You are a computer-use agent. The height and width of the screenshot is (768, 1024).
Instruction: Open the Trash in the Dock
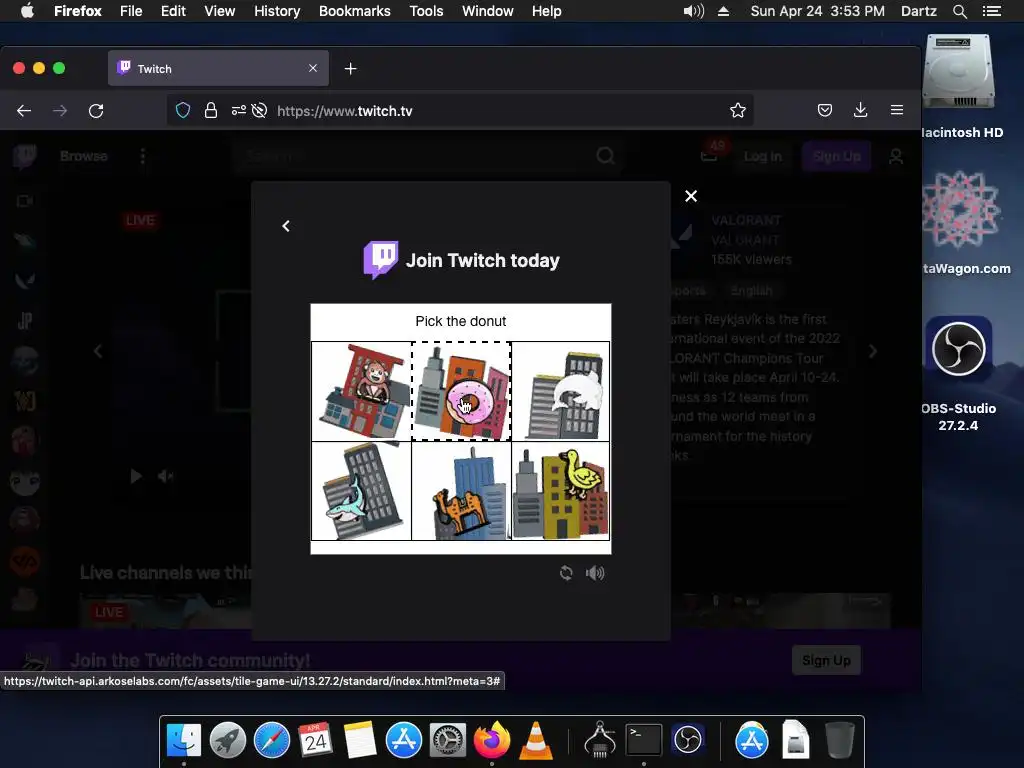tap(840, 740)
